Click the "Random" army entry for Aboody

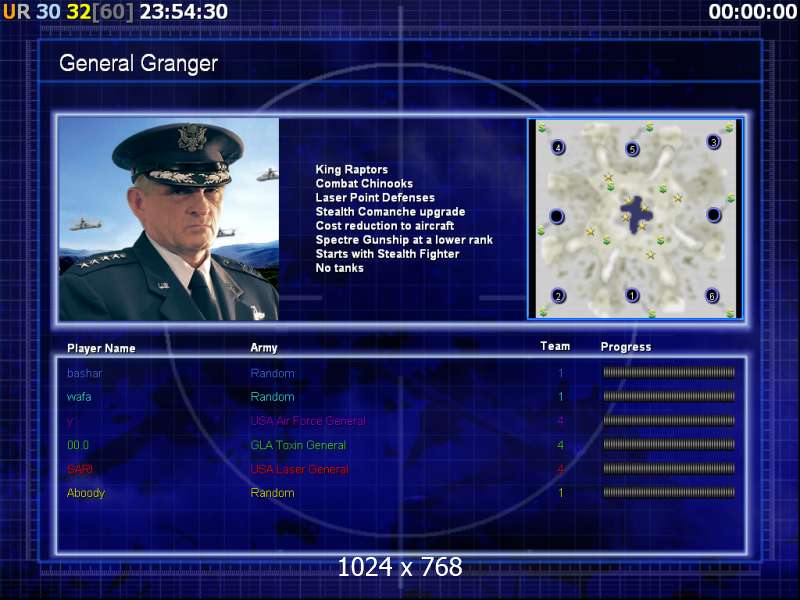pos(272,493)
